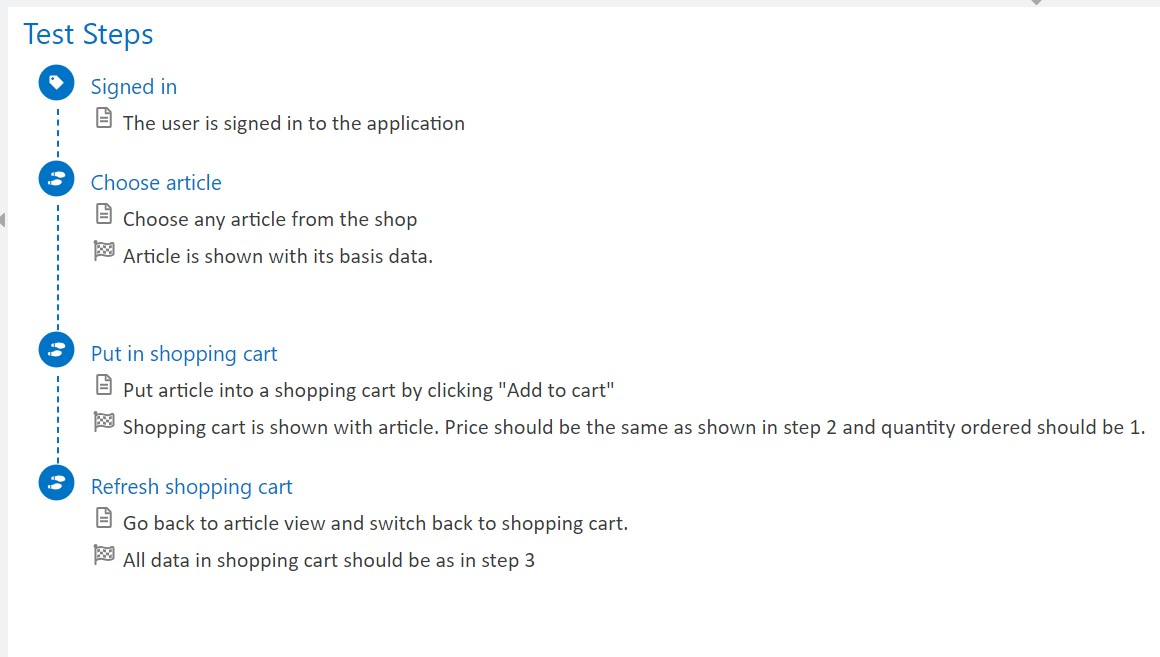The width and height of the screenshot is (1160, 657).
Task: Click flag icon before 'Article is shown with its basis data'
Action: click(104, 251)
